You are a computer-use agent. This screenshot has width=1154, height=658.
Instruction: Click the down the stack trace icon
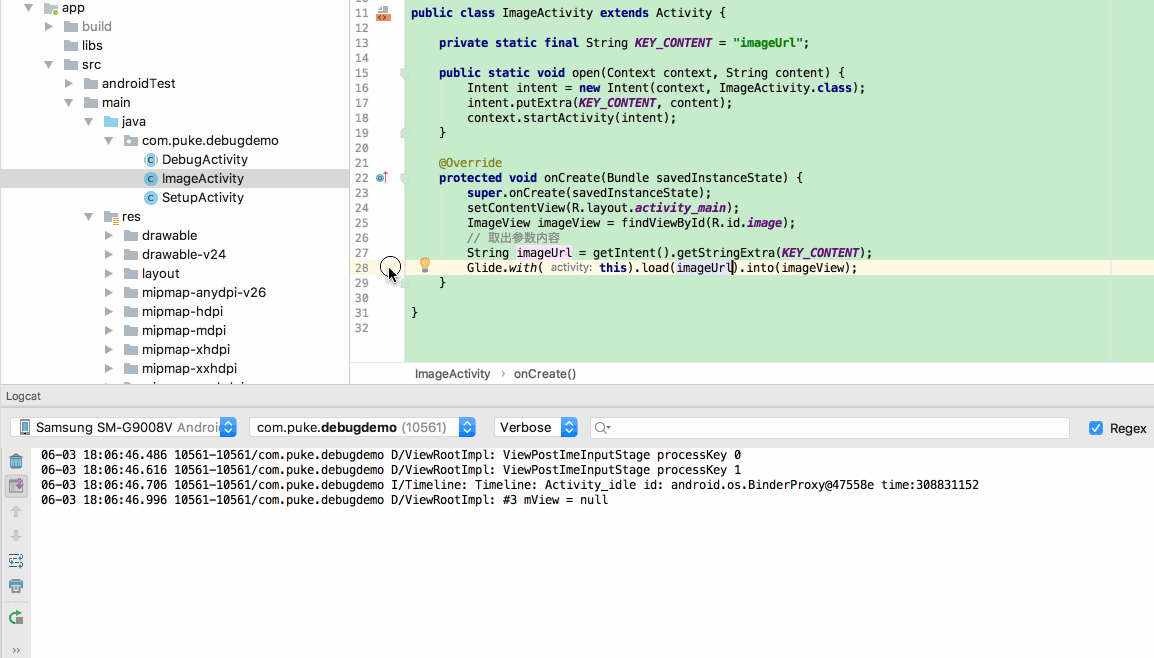coord(15,536)
